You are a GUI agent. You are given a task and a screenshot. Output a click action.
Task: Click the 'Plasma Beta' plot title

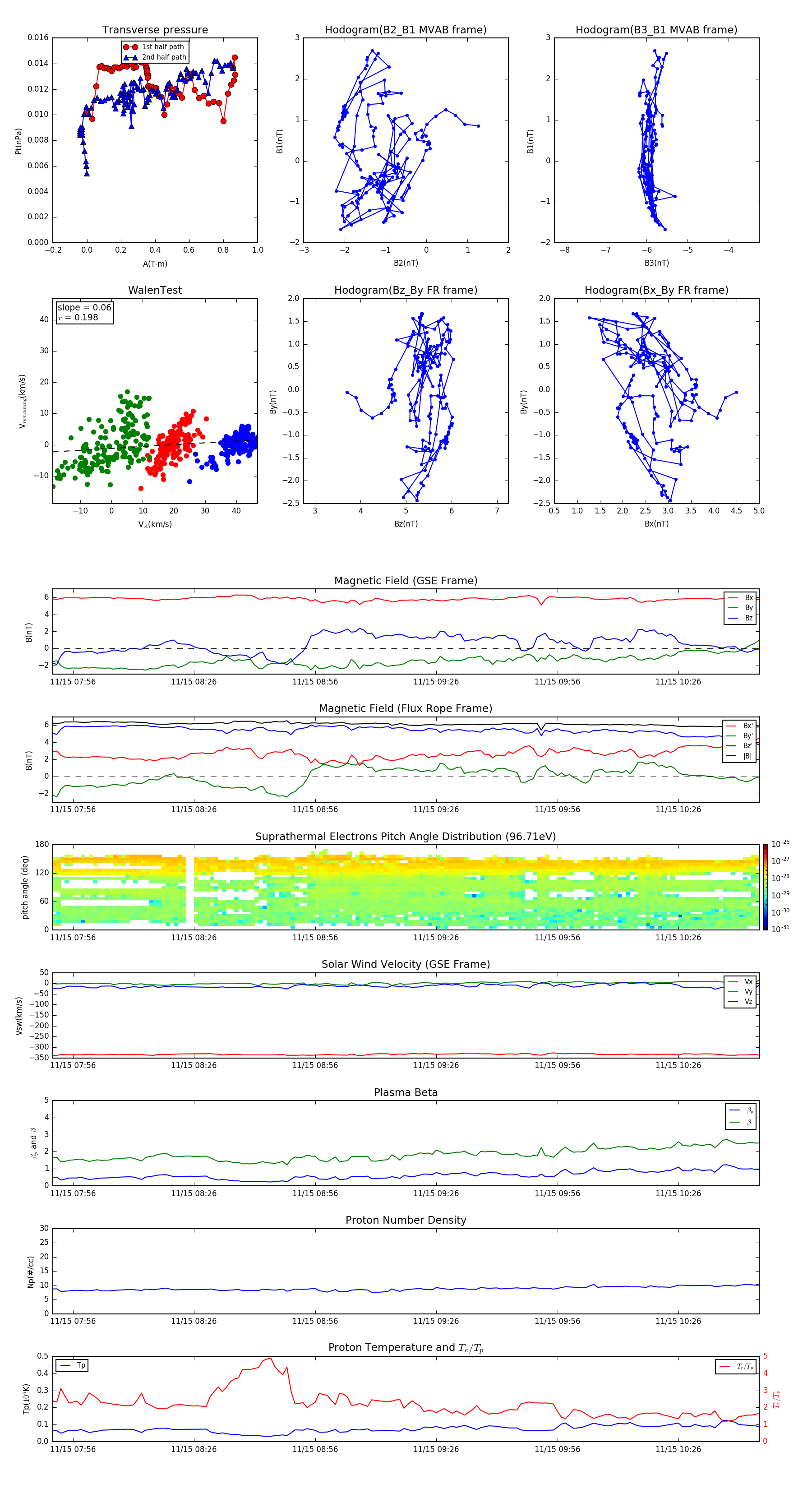point(406,1093)
